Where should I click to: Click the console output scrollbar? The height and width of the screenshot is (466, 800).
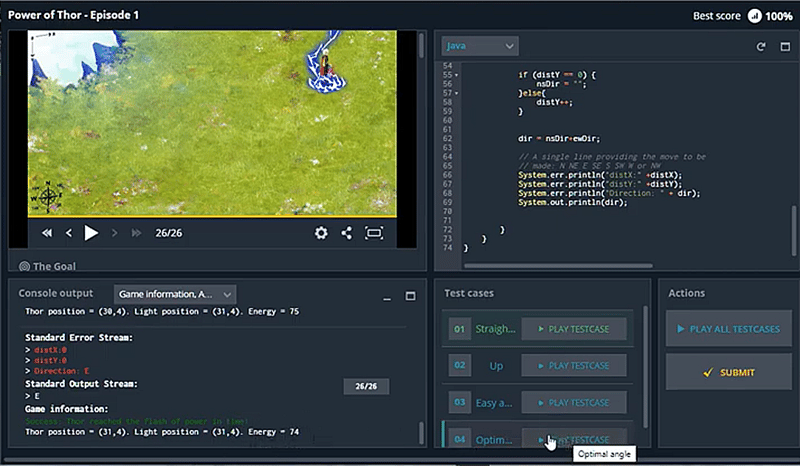tap(421, 433)
